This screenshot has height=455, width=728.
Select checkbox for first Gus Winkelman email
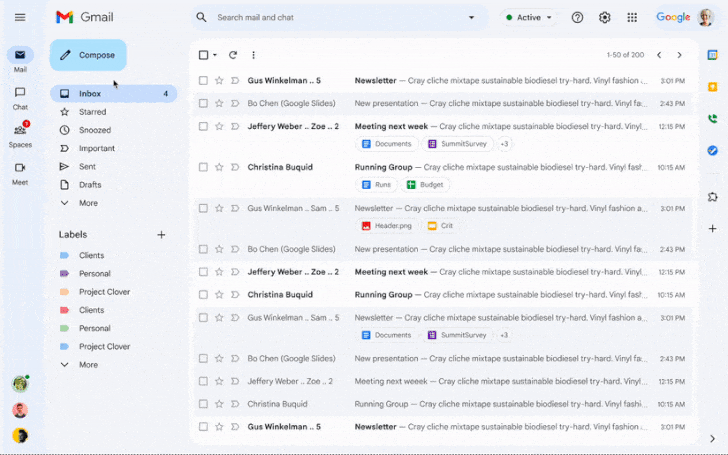[x=203, y=80]
